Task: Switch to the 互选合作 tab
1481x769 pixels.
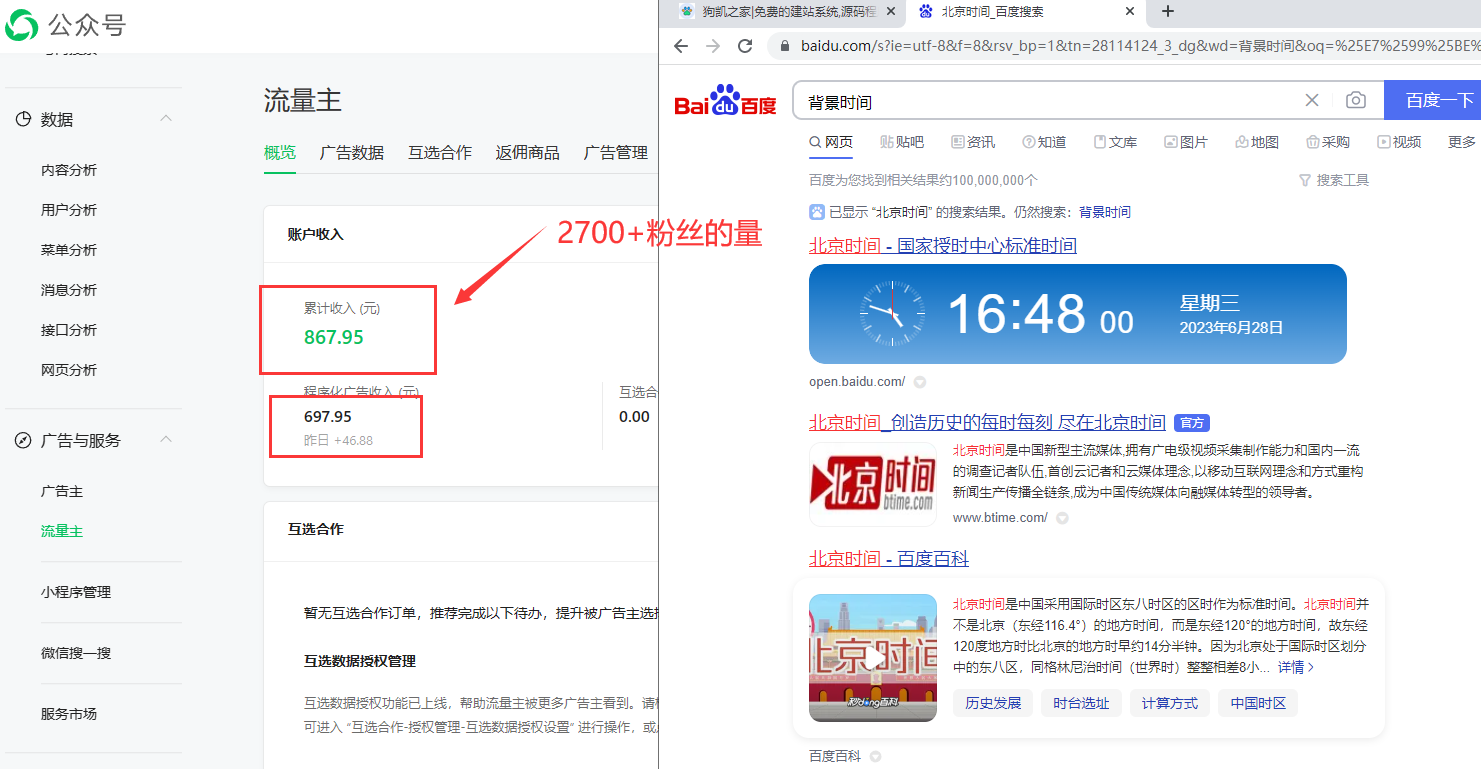Action: coord(439,153)
